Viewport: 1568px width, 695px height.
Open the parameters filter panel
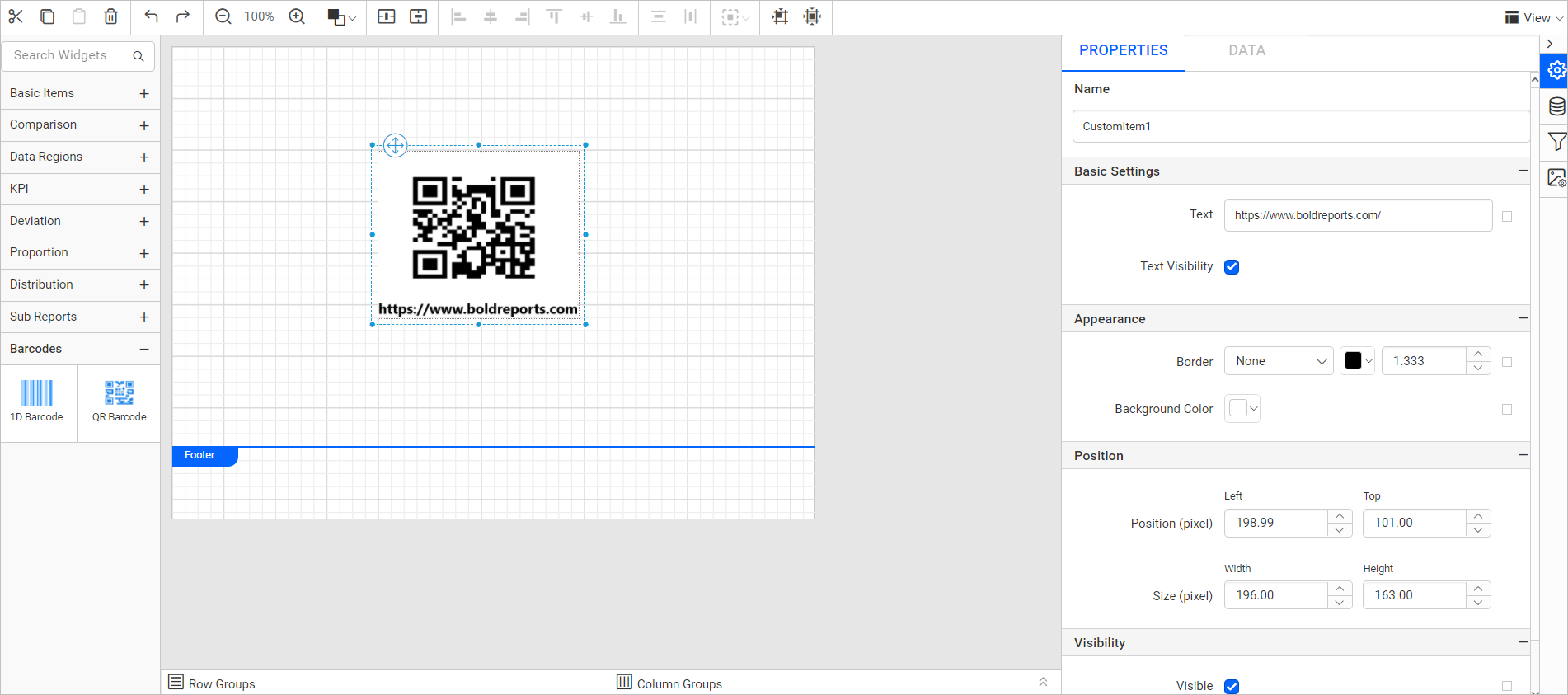(1556, 142)
